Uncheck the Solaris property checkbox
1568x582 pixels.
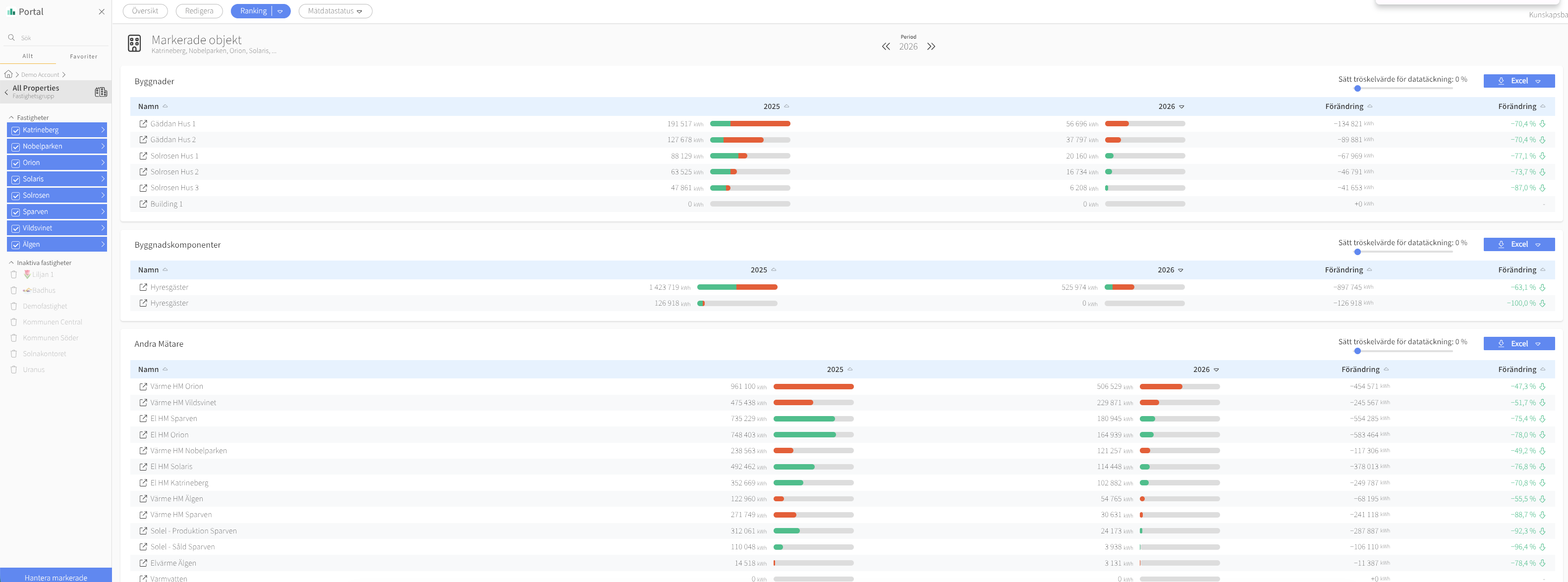pyautogui.click(x=16, y=179)
